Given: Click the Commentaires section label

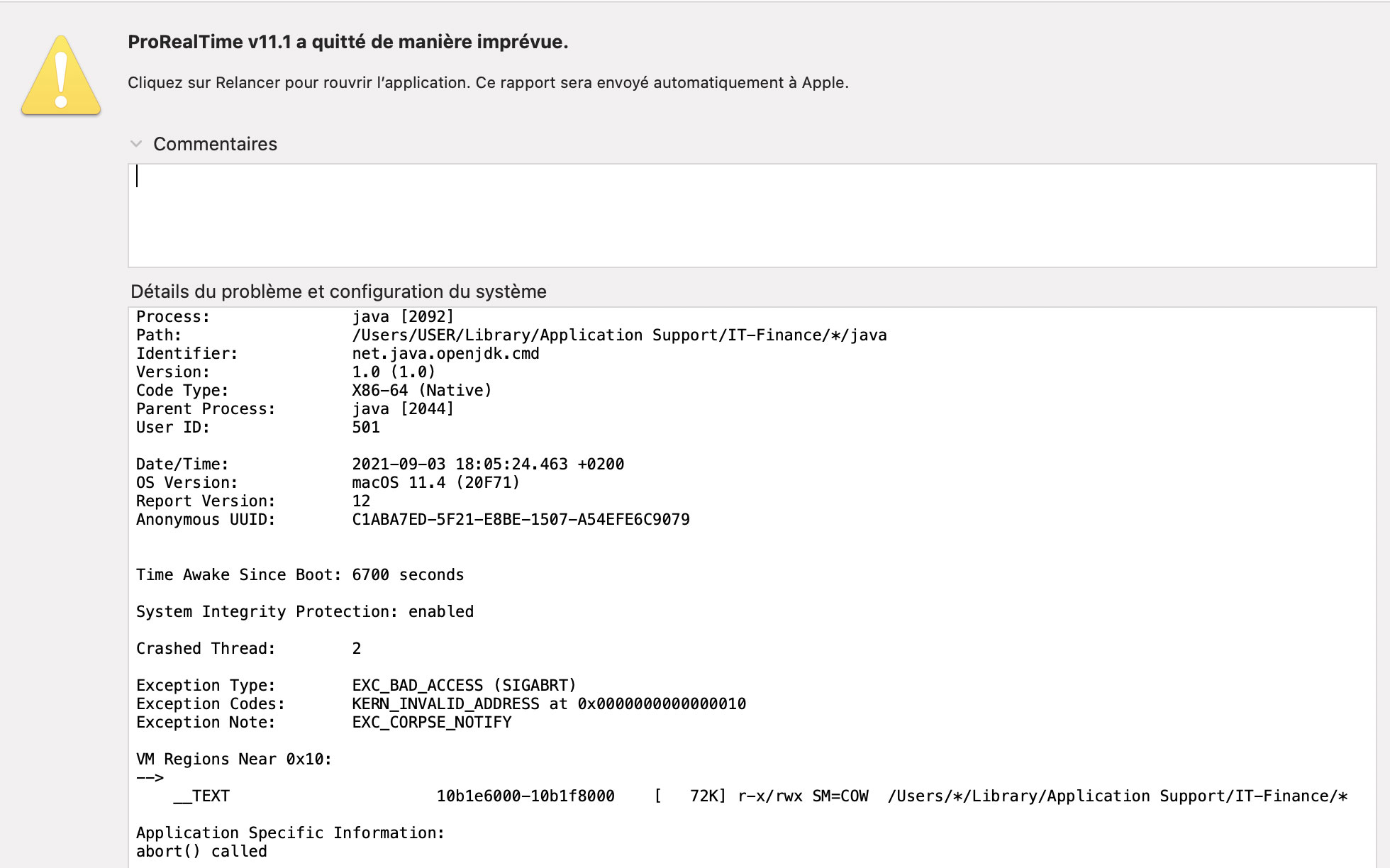Looking at the screenshot, I should (215, 144).
